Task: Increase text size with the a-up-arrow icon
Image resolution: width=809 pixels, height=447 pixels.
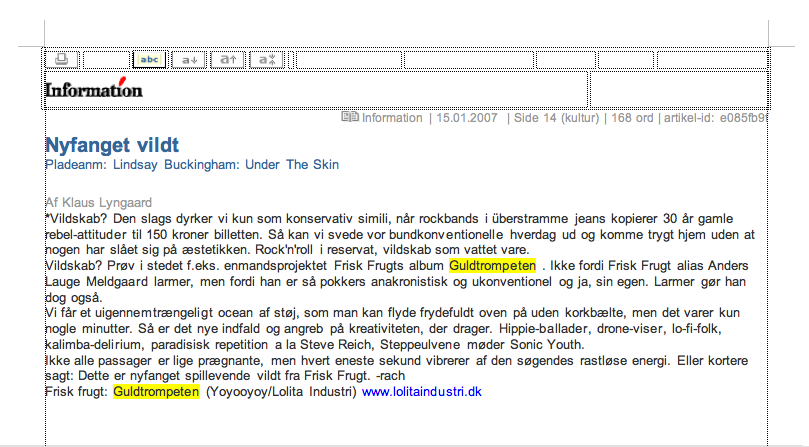Action: coord(228,60)
